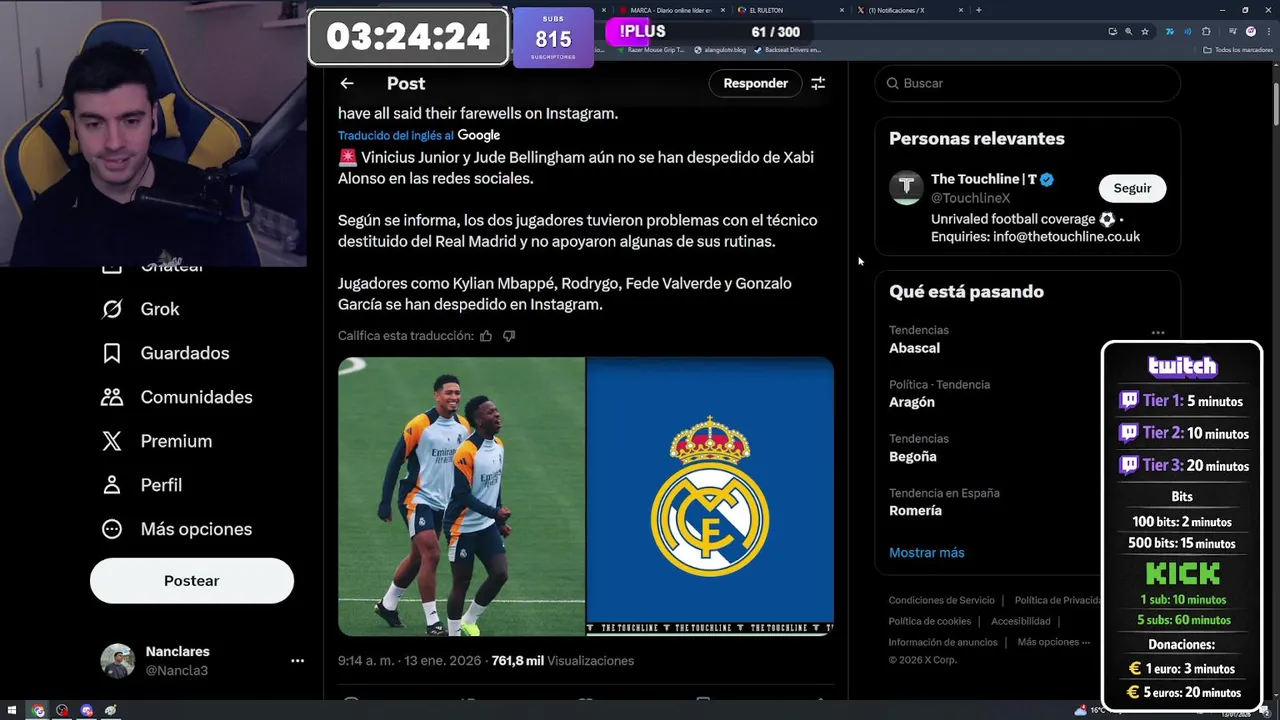Open the alangulotv.blog bookmark

721,49
